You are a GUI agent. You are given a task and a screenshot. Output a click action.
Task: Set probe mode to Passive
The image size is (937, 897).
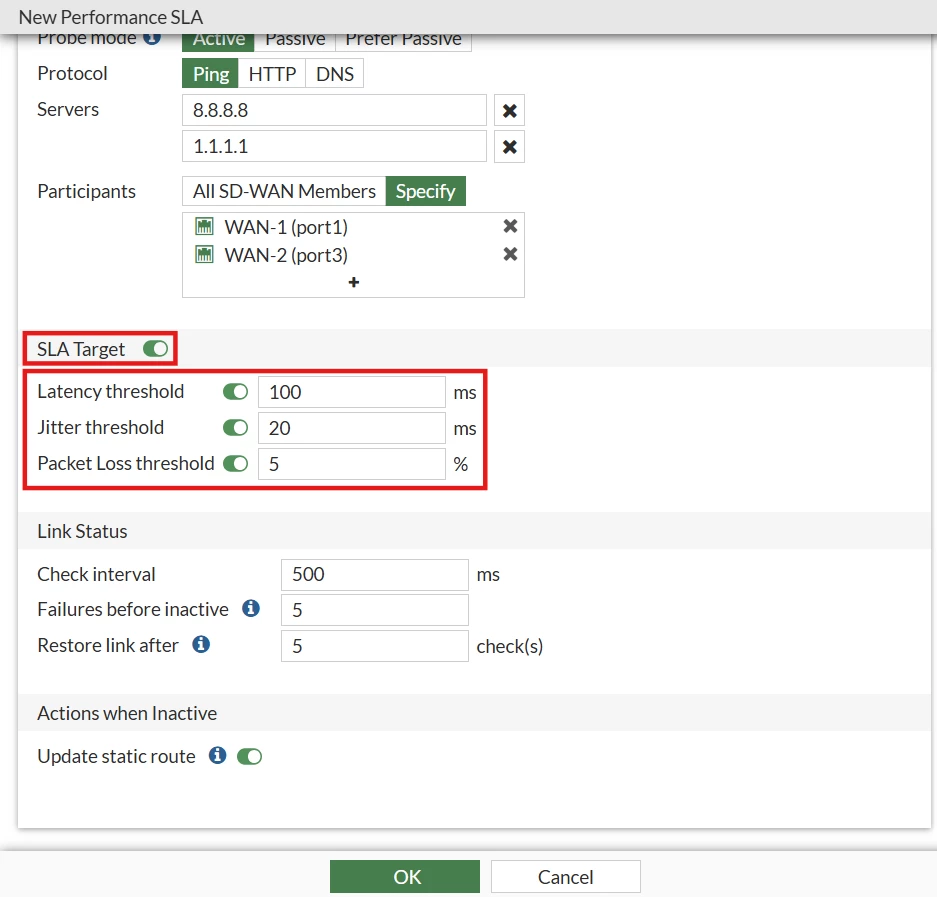tap(295, 41)
